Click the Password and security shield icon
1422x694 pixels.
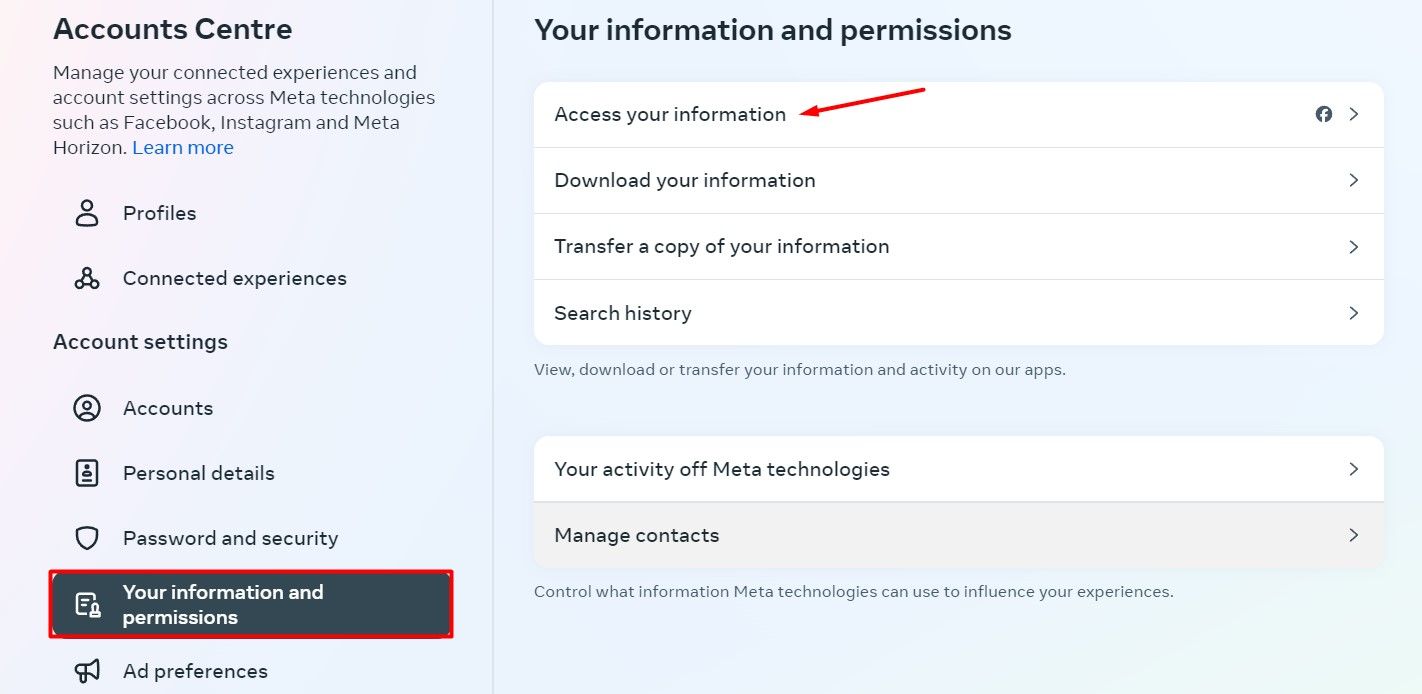click(x=87, y=538)
